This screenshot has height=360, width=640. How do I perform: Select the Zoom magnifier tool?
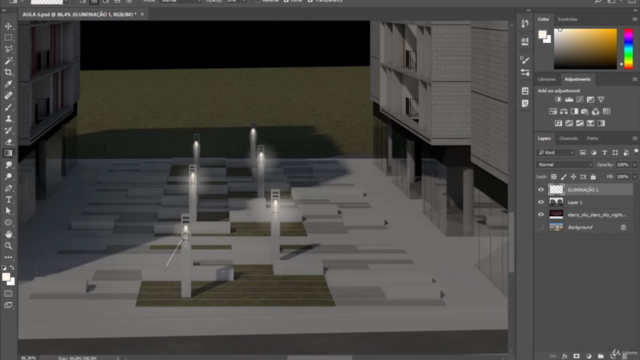8,246
